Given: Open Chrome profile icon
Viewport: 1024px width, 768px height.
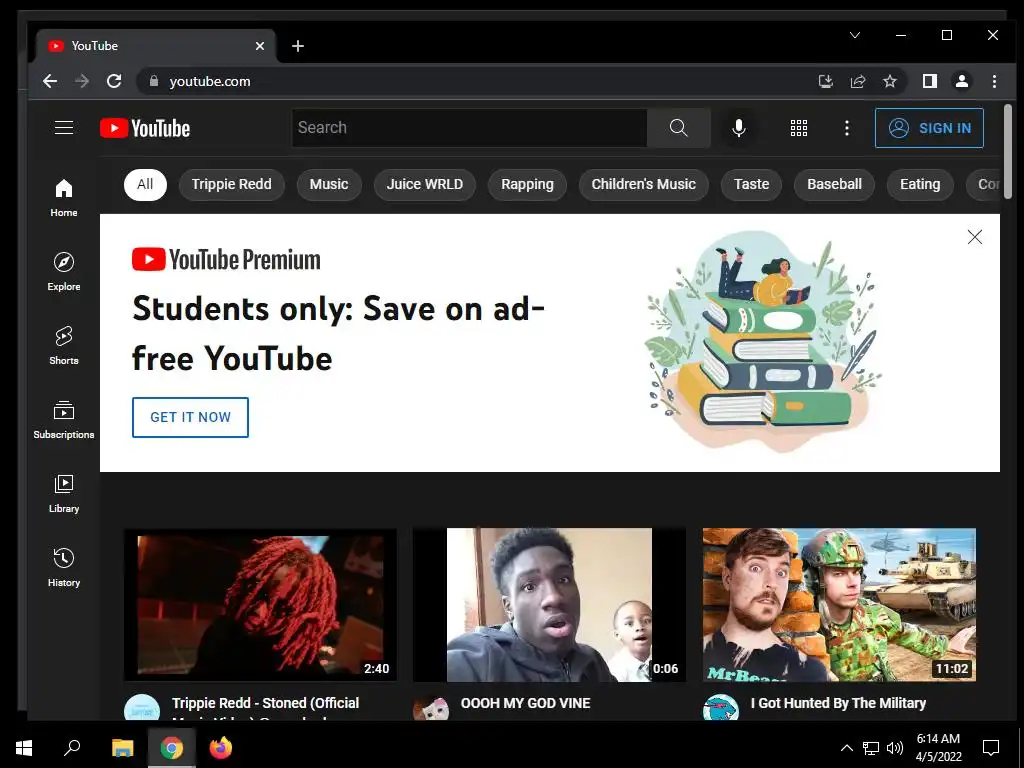Looking at the screenshot, I should [962, 81].
